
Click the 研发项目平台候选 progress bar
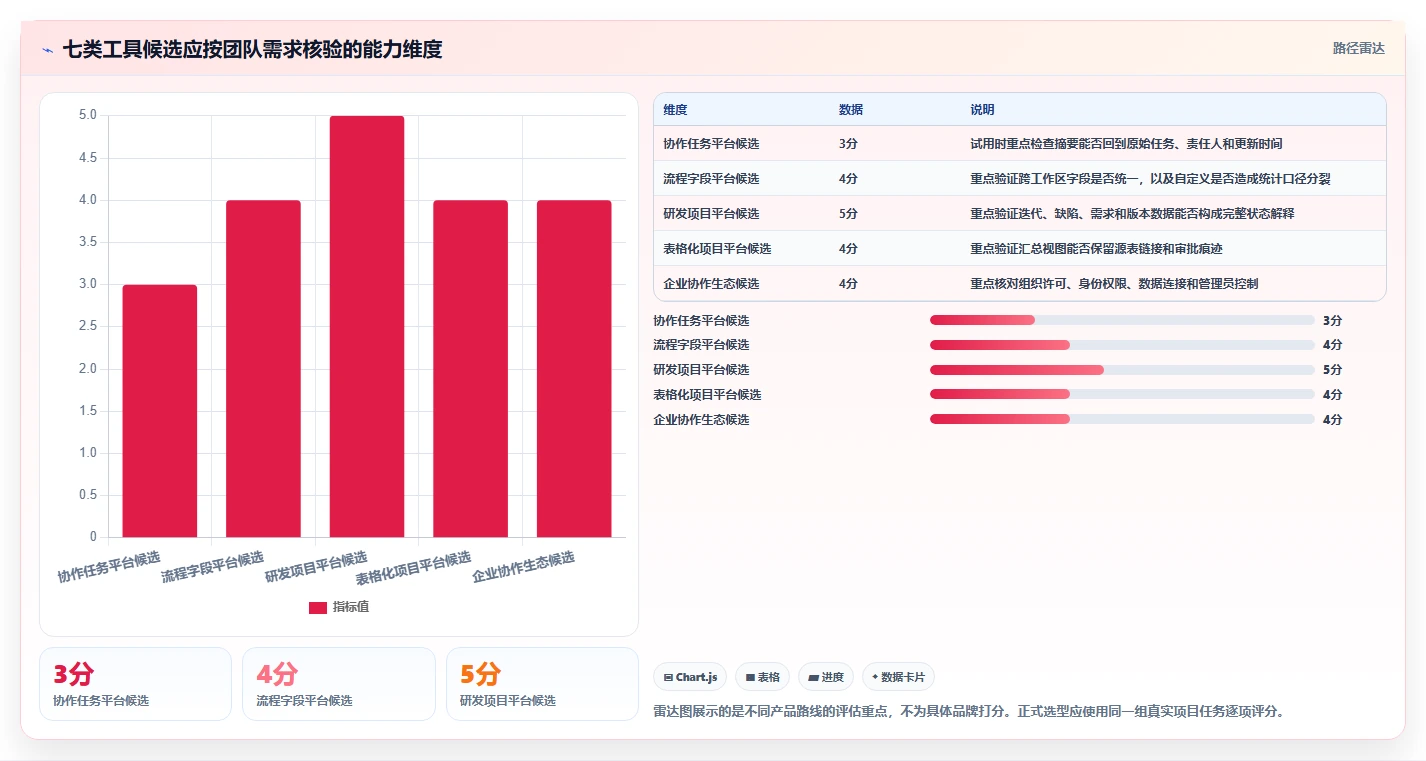[1122, 370]
